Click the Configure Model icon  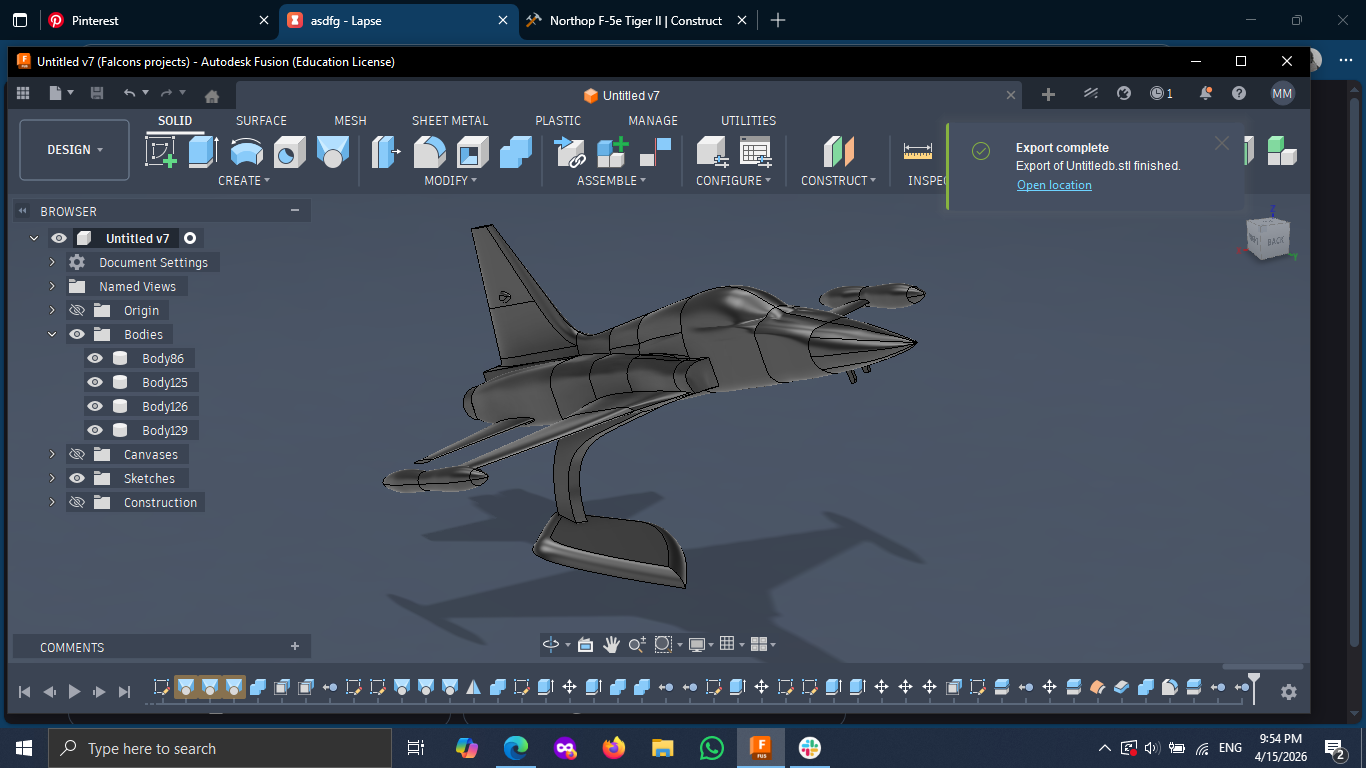click(x=711, y=152)
